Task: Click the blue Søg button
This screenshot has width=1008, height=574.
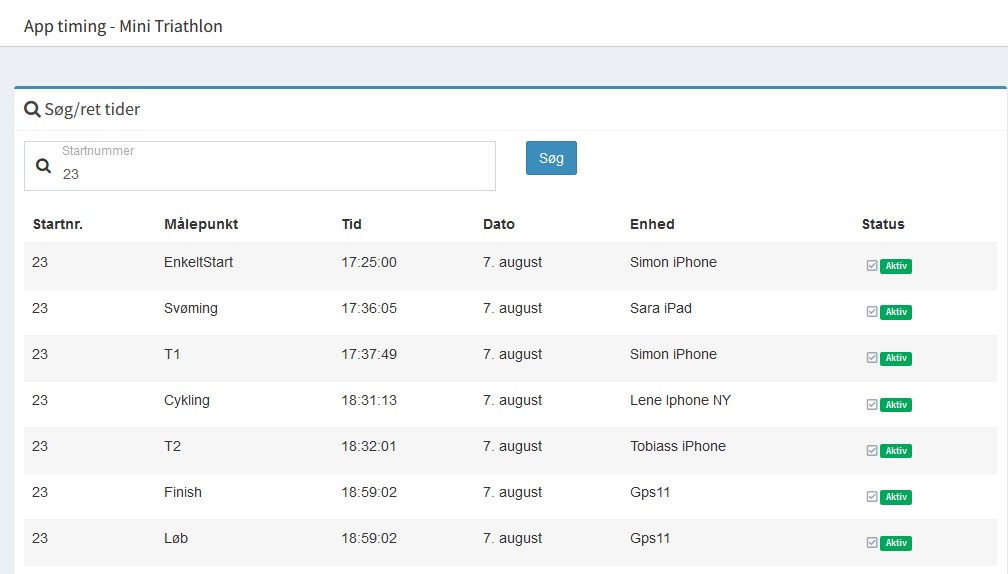Action: (x=551, y=158)
